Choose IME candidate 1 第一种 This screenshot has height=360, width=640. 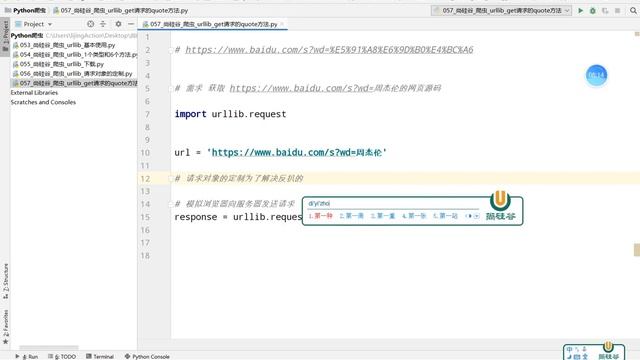[321, 216]
